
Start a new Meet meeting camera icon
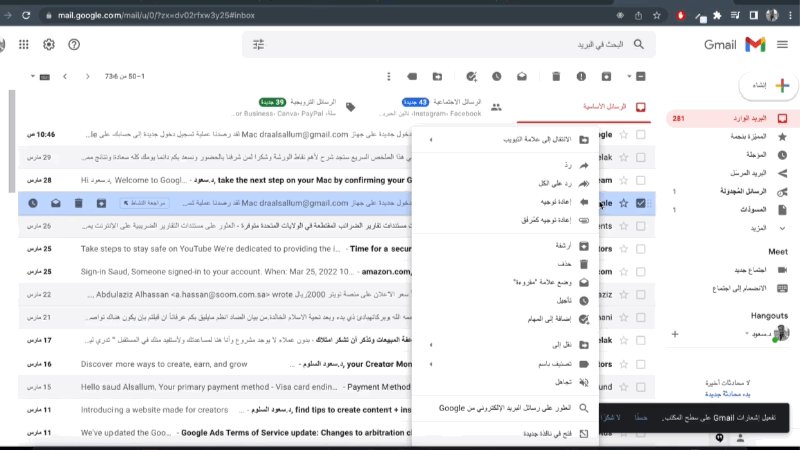(x=782, y=270)
